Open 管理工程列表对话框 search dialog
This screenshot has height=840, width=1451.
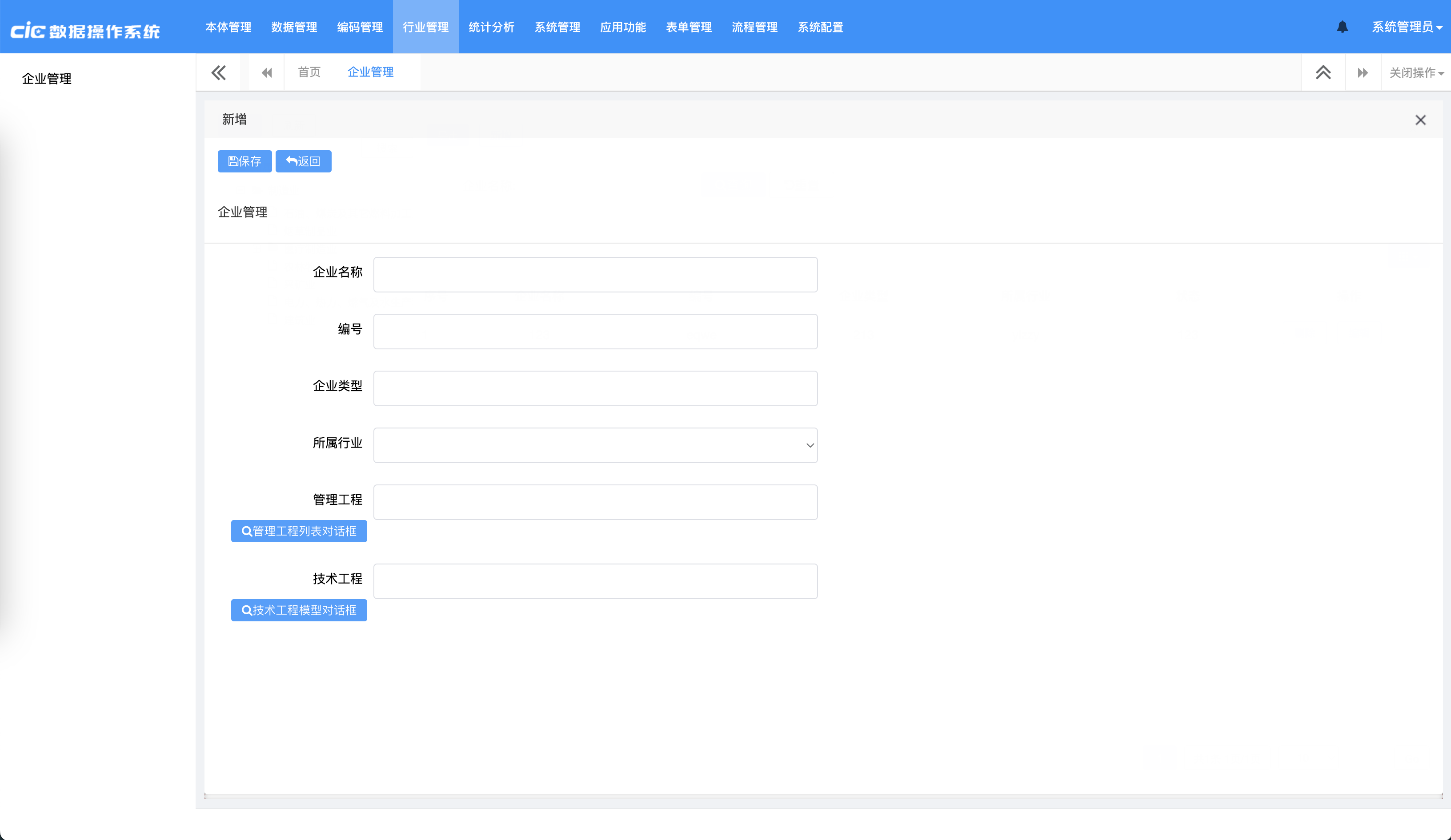coord(299,531)
